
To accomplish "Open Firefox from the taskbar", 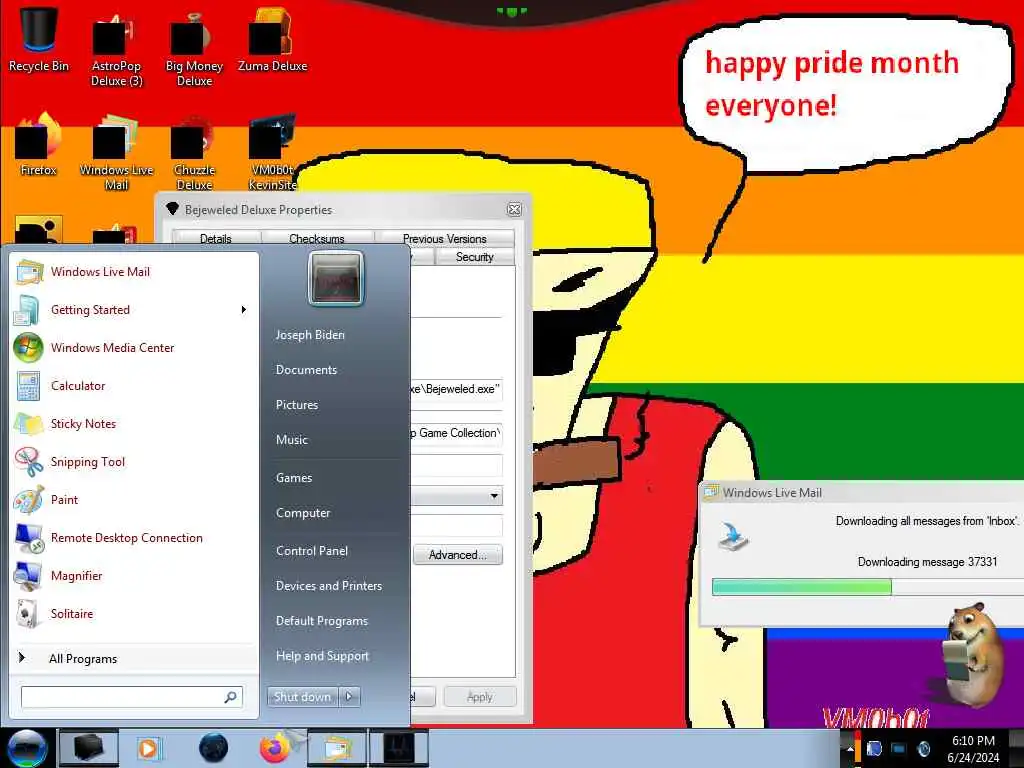I will coord(275,748).
